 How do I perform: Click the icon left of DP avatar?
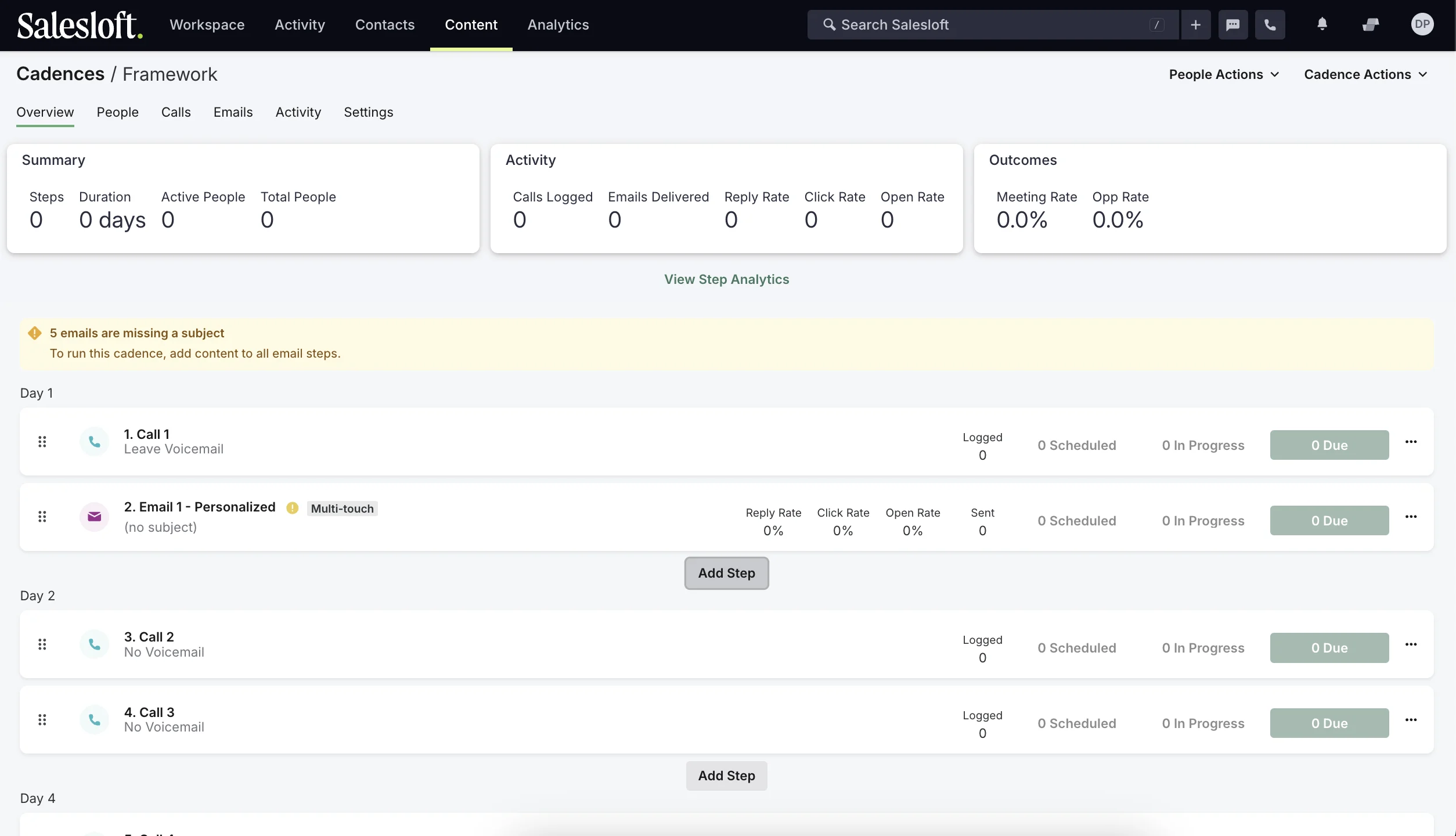(x=1370, y=24)
